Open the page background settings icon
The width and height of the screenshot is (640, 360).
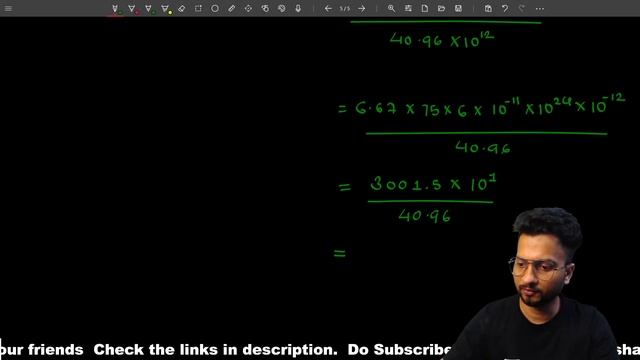click(408, 8)
